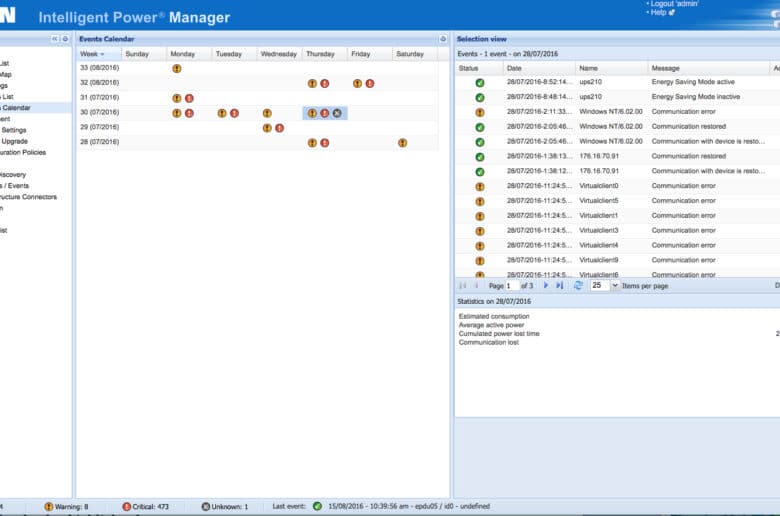780x516 pixels.
Task: Select the critical icon on Tuesday of week 30
Action: point(234,113)
